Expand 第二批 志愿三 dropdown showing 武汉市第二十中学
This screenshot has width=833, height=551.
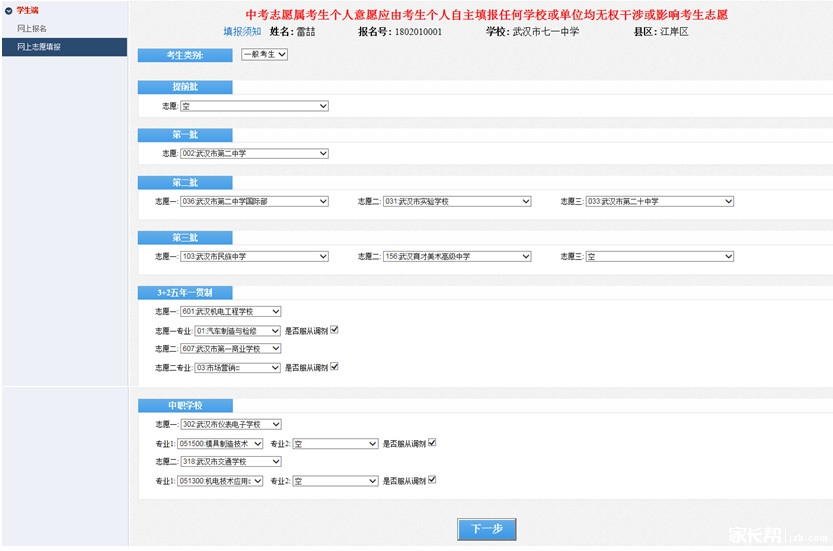660,202
